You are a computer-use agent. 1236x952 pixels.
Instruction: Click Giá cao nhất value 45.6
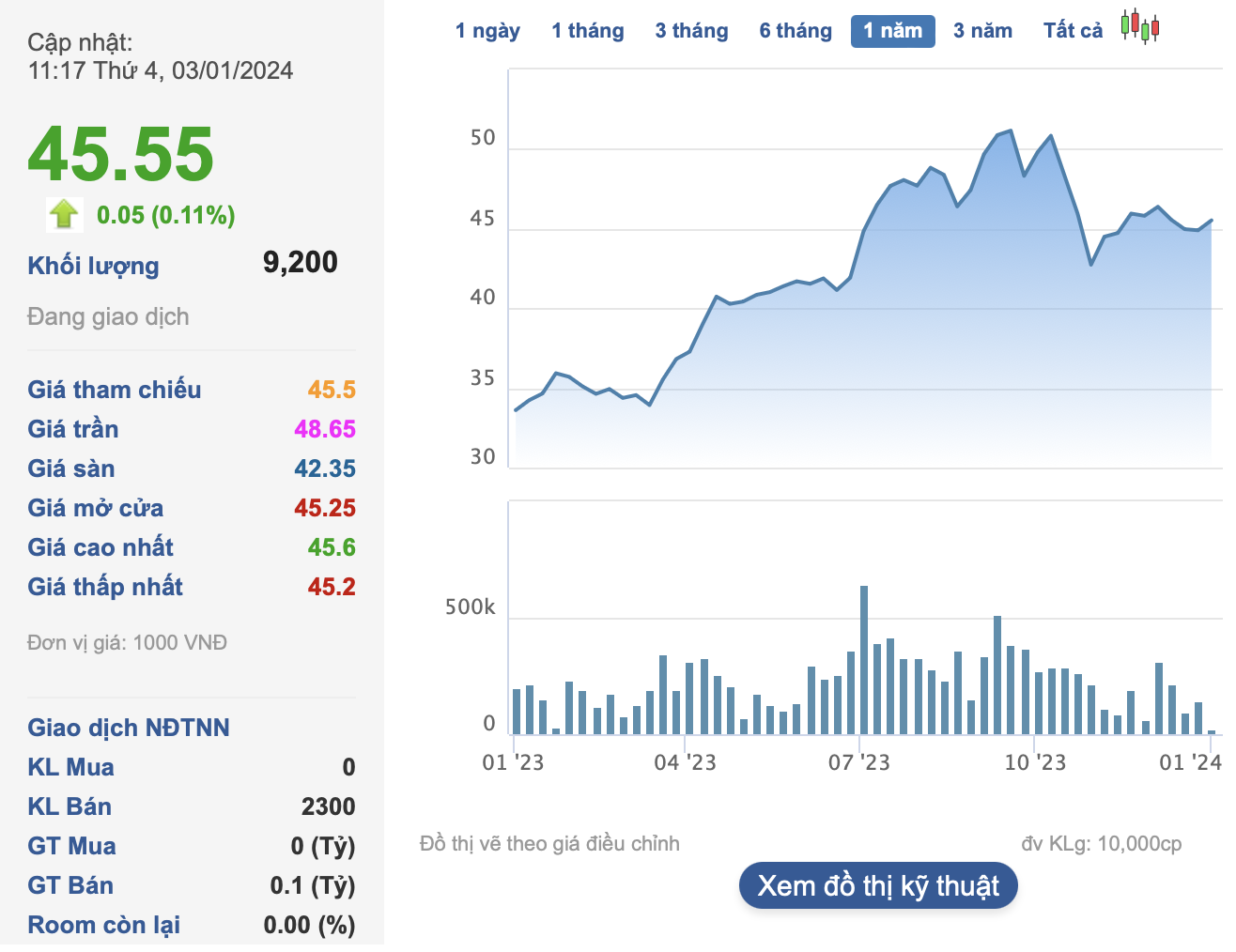(x=332, y=547)
